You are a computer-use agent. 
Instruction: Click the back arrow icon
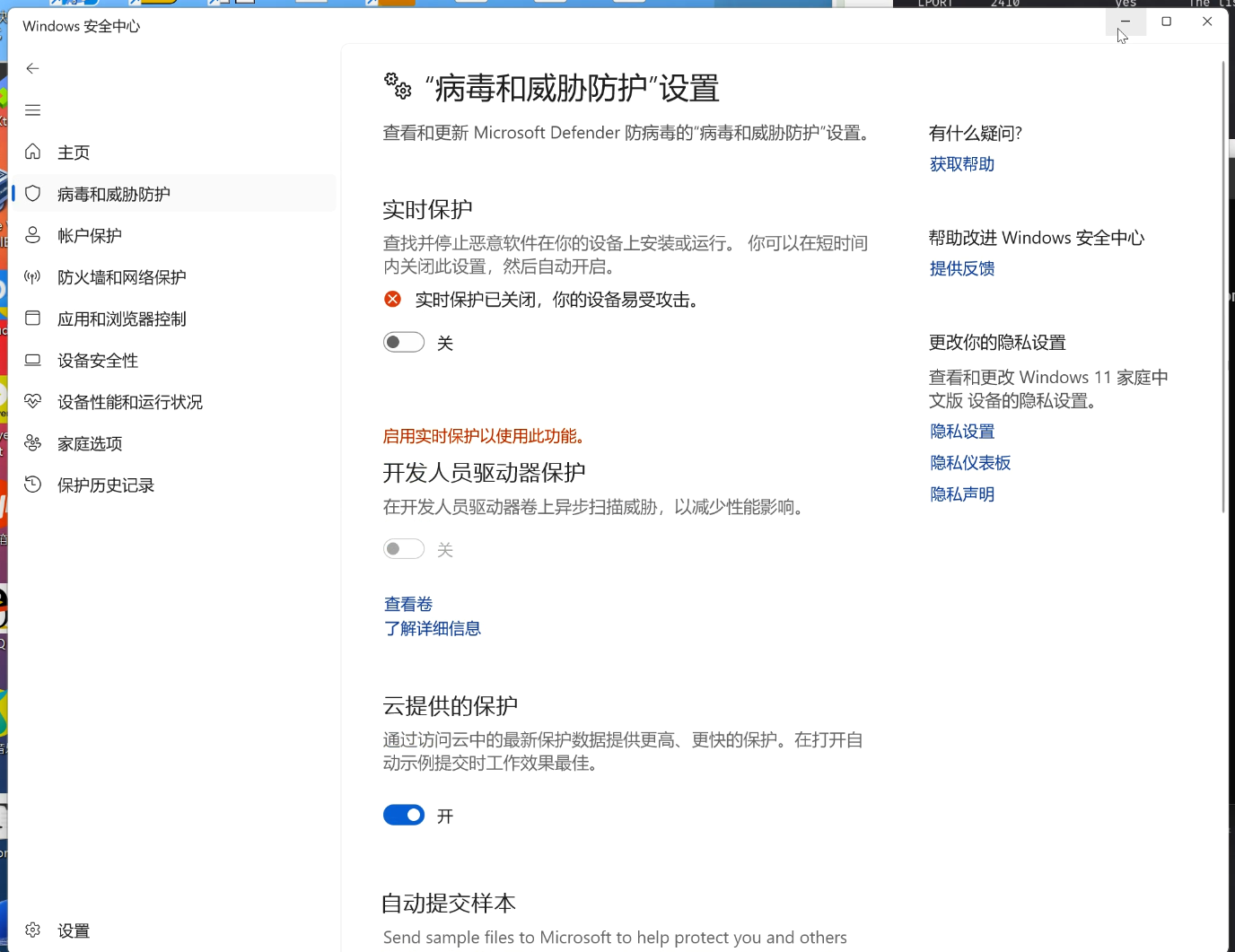pyautogui.click(x=33, y=68)
